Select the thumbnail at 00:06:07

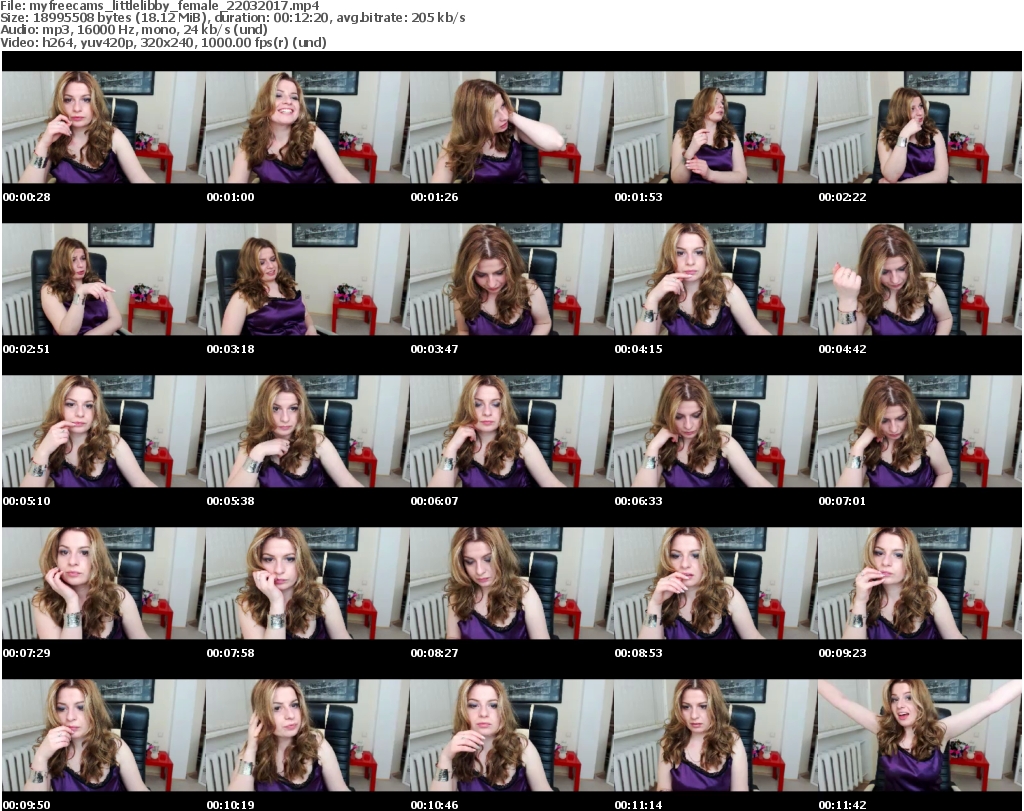pos(511,432)
